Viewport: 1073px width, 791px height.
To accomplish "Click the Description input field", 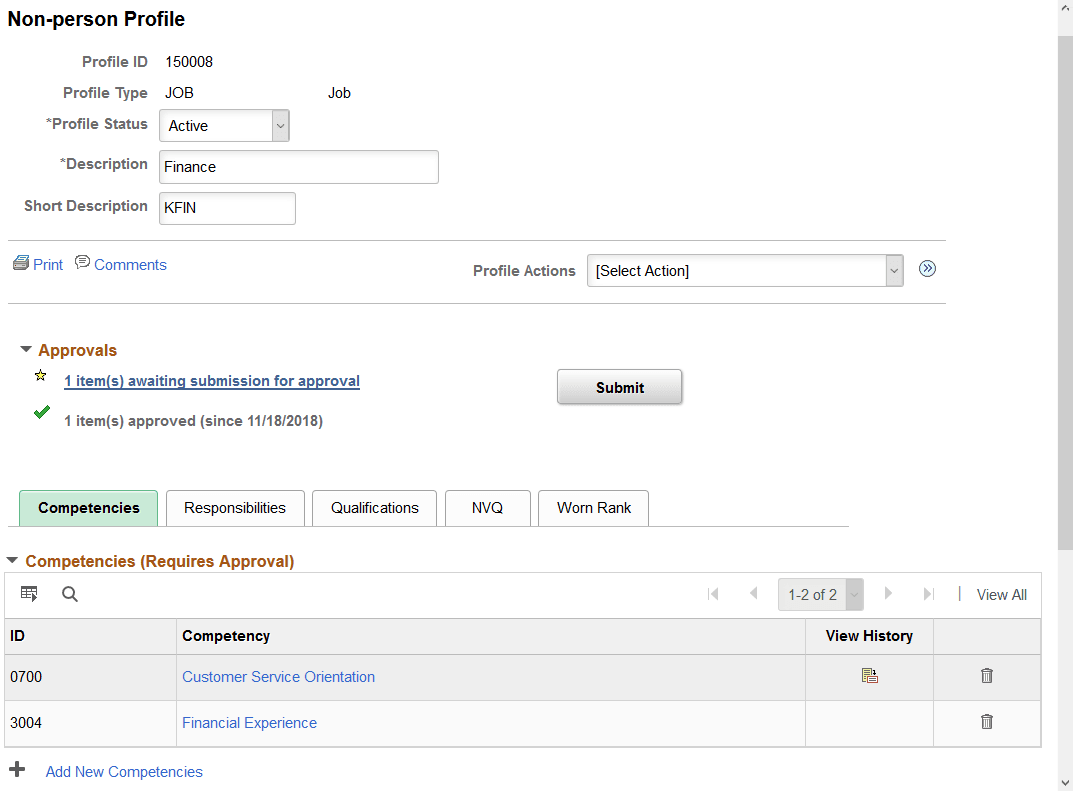I will coord(298,167).
